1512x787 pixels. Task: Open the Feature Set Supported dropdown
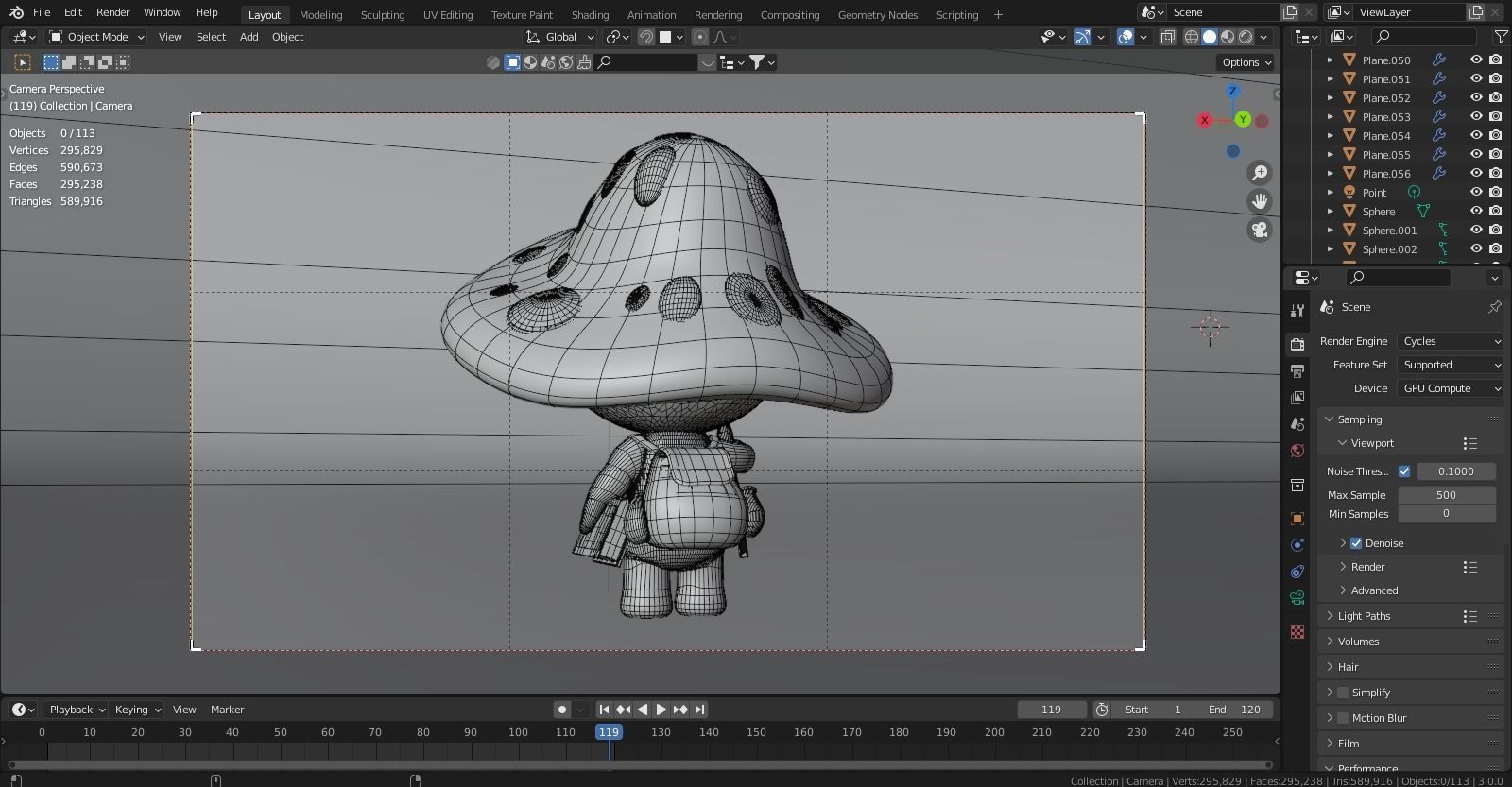coord(1451,365)
